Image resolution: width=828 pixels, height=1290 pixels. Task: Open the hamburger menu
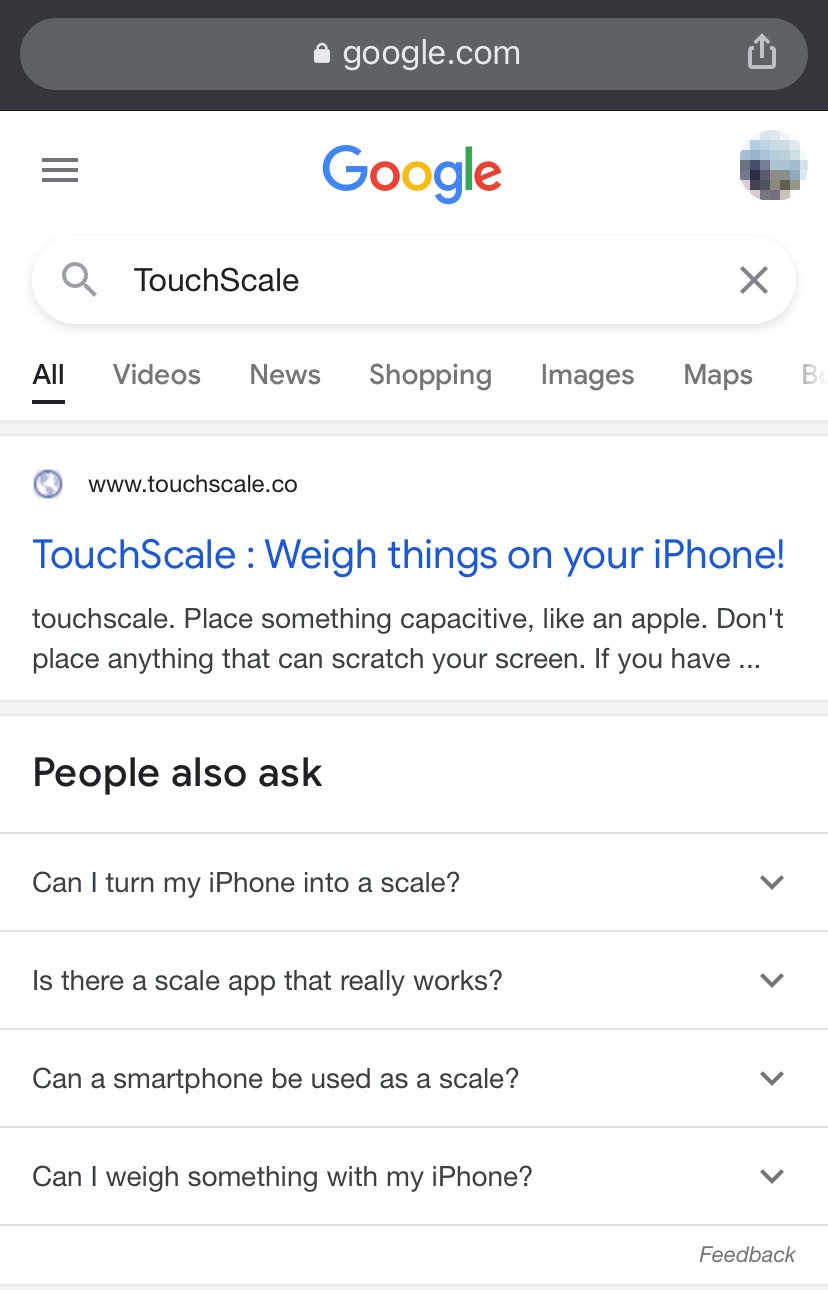click(60, 171)
